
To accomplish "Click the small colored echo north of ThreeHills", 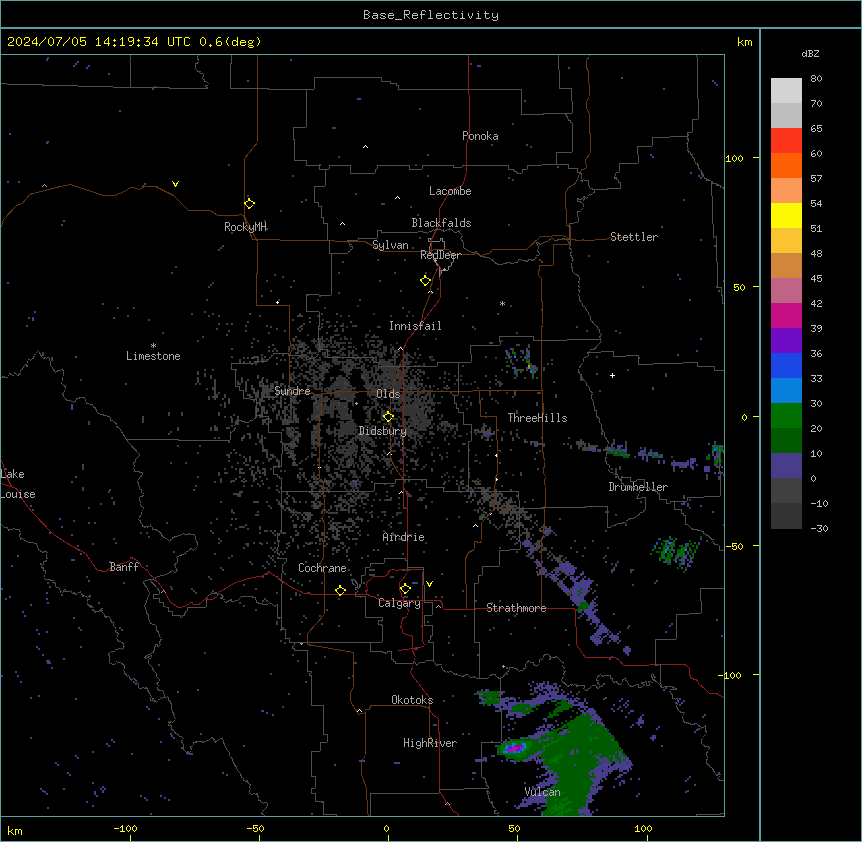I will 521,362.
